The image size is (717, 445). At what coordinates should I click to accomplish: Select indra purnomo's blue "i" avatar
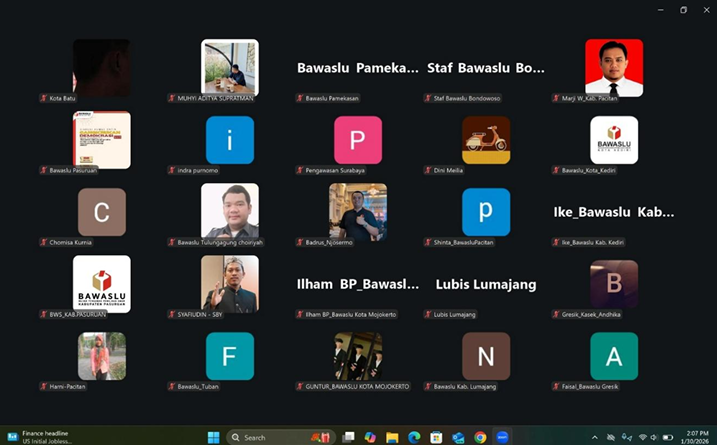[x=230, y=140]
